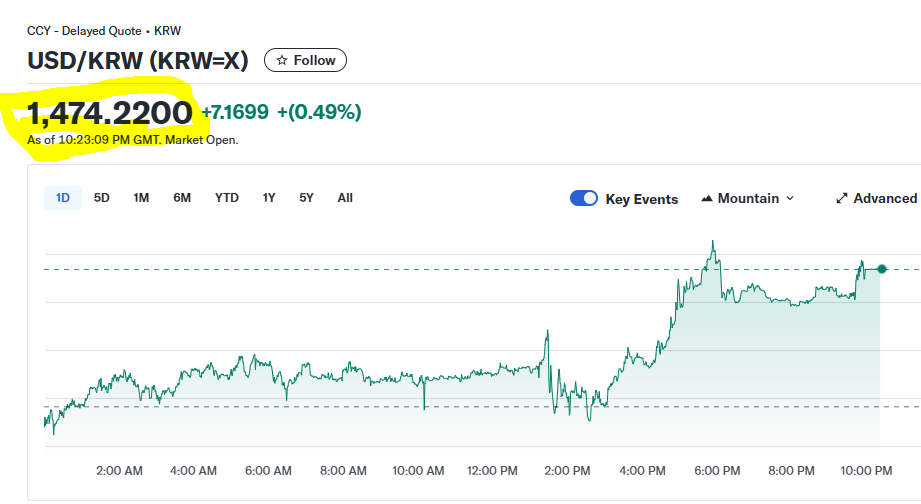Follow the USD/KRW currency pair
Image resolution: width=921 pixels, height=504 pixels.
coord(306,61)
